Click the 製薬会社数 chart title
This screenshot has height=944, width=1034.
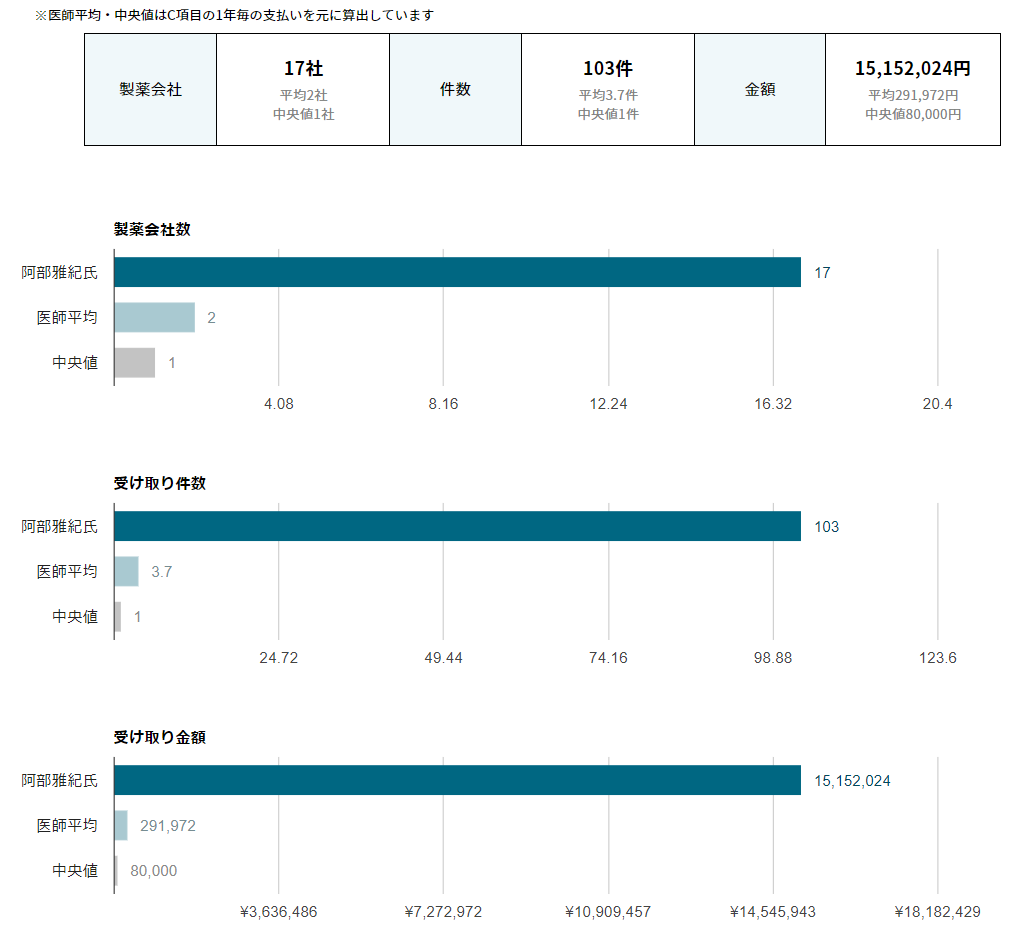click(152, 229)
